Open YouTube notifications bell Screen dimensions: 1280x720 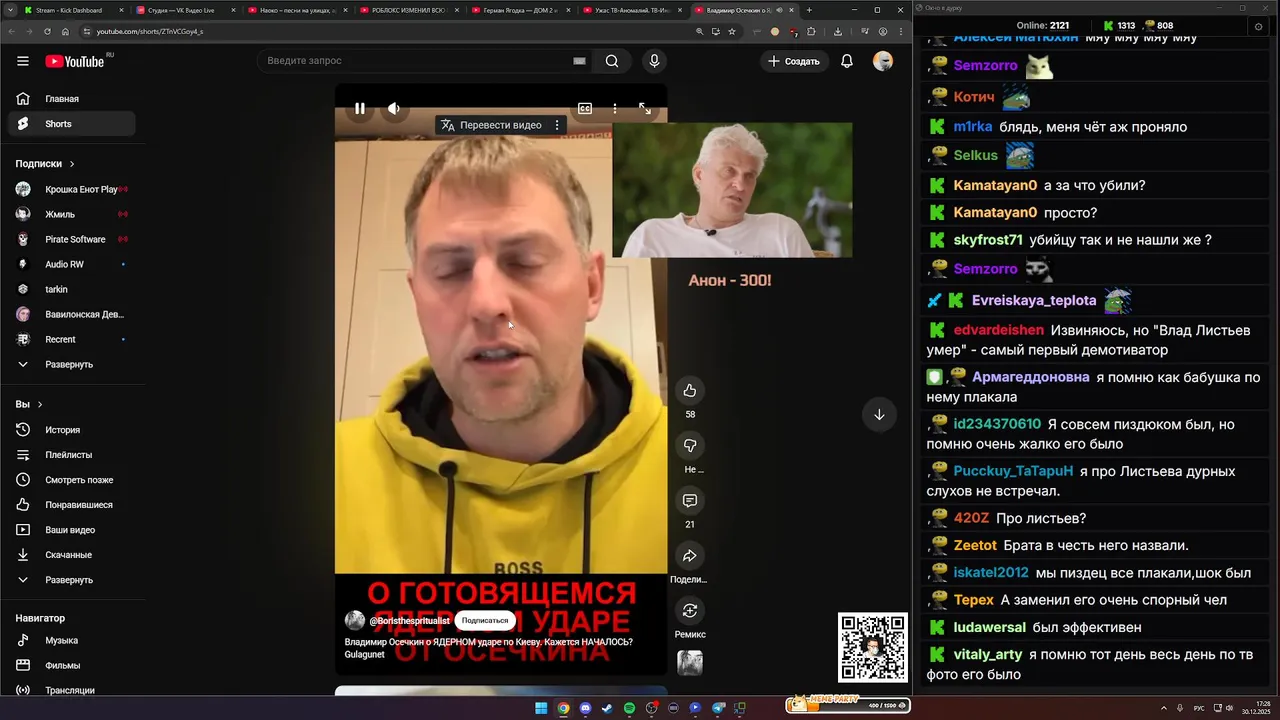(x=847, y=61)
